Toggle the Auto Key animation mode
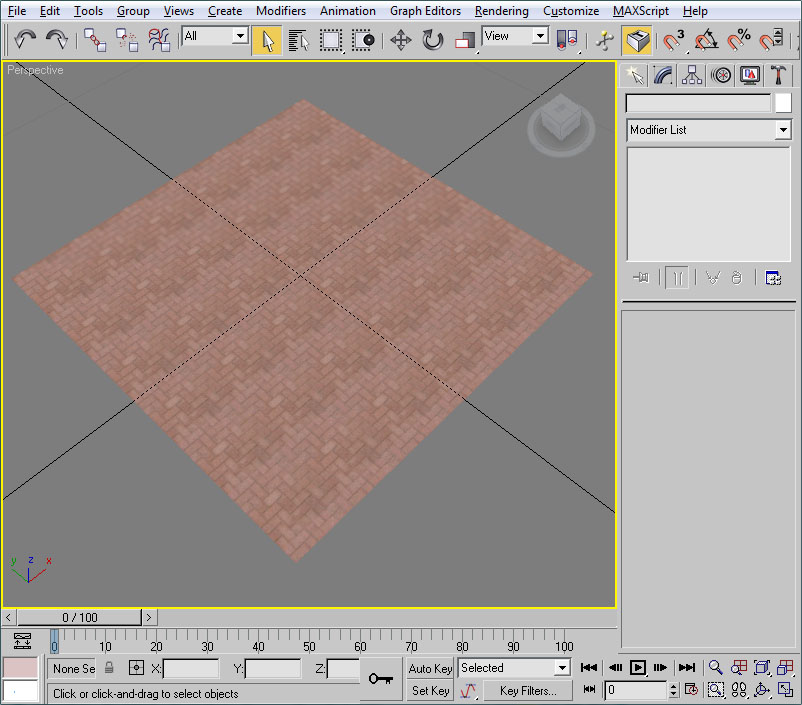This screenshot has height=705, width=802. (x=430, y=668)
